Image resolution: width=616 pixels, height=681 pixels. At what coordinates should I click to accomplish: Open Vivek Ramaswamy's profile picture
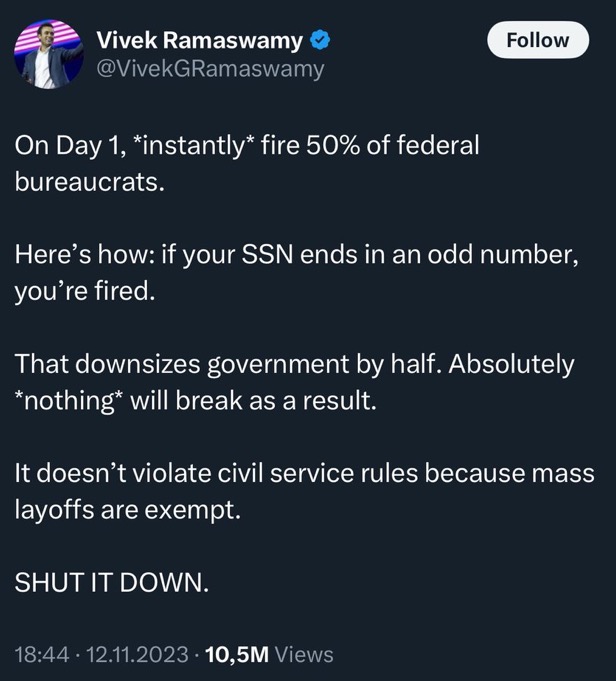point(49,54)
